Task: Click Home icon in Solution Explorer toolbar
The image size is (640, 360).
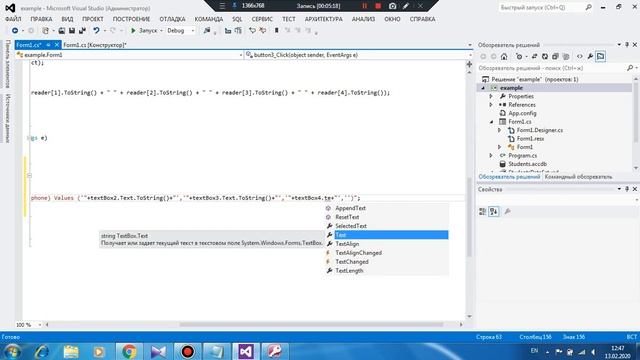Action: (x=504, y=57)
